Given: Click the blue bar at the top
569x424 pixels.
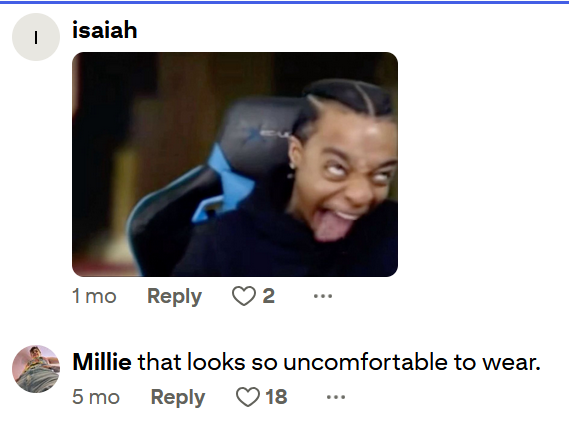Looking at the screenshot, I should point(284,2).
